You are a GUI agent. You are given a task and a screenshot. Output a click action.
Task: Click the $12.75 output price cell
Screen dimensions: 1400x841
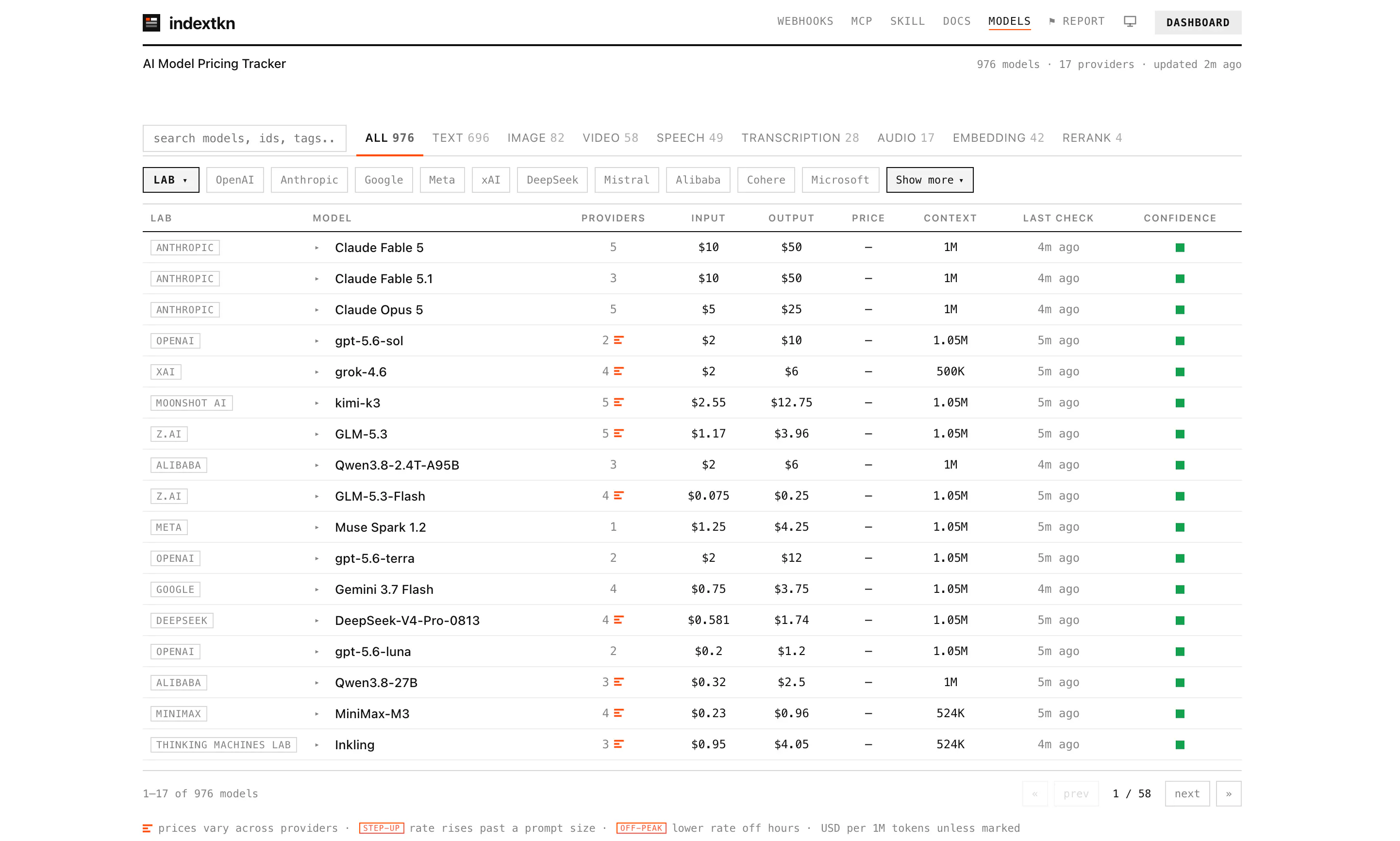[x=791, y=403]
